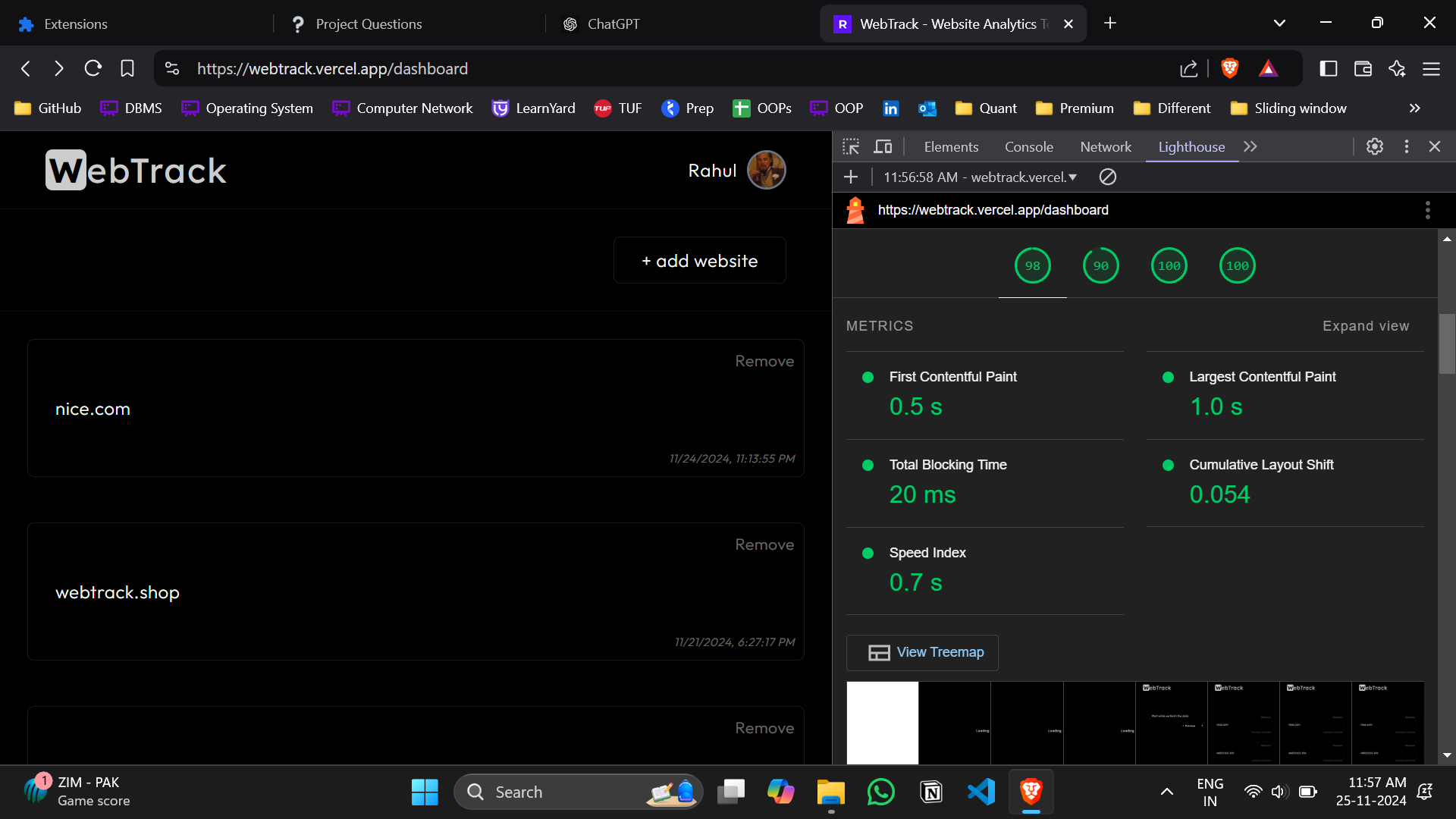
Task: Open the Lighthouse report selector dropdown
Action: click(980, 177)
